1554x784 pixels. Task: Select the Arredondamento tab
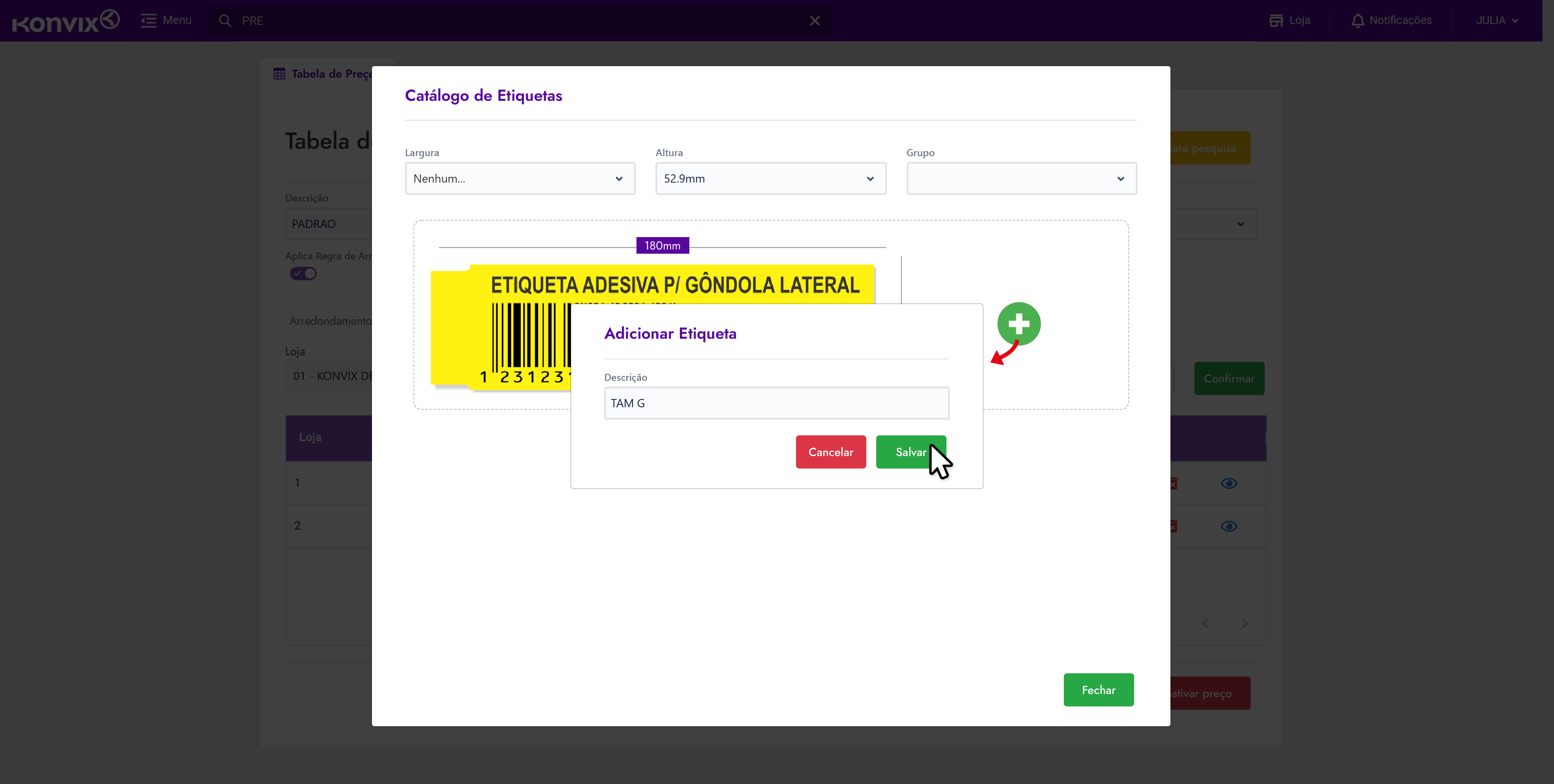[330, 321]
